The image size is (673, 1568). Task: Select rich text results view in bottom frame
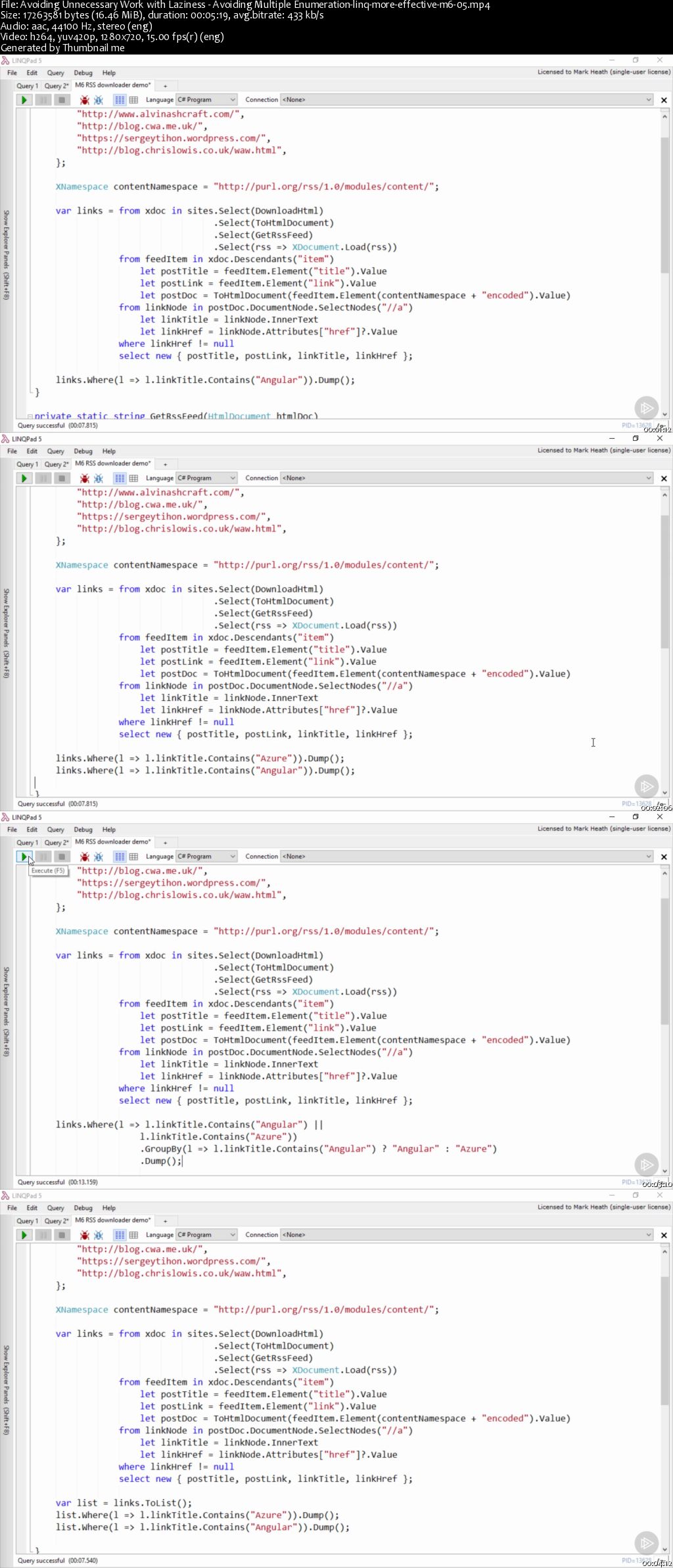click(x=120, y=1235)
